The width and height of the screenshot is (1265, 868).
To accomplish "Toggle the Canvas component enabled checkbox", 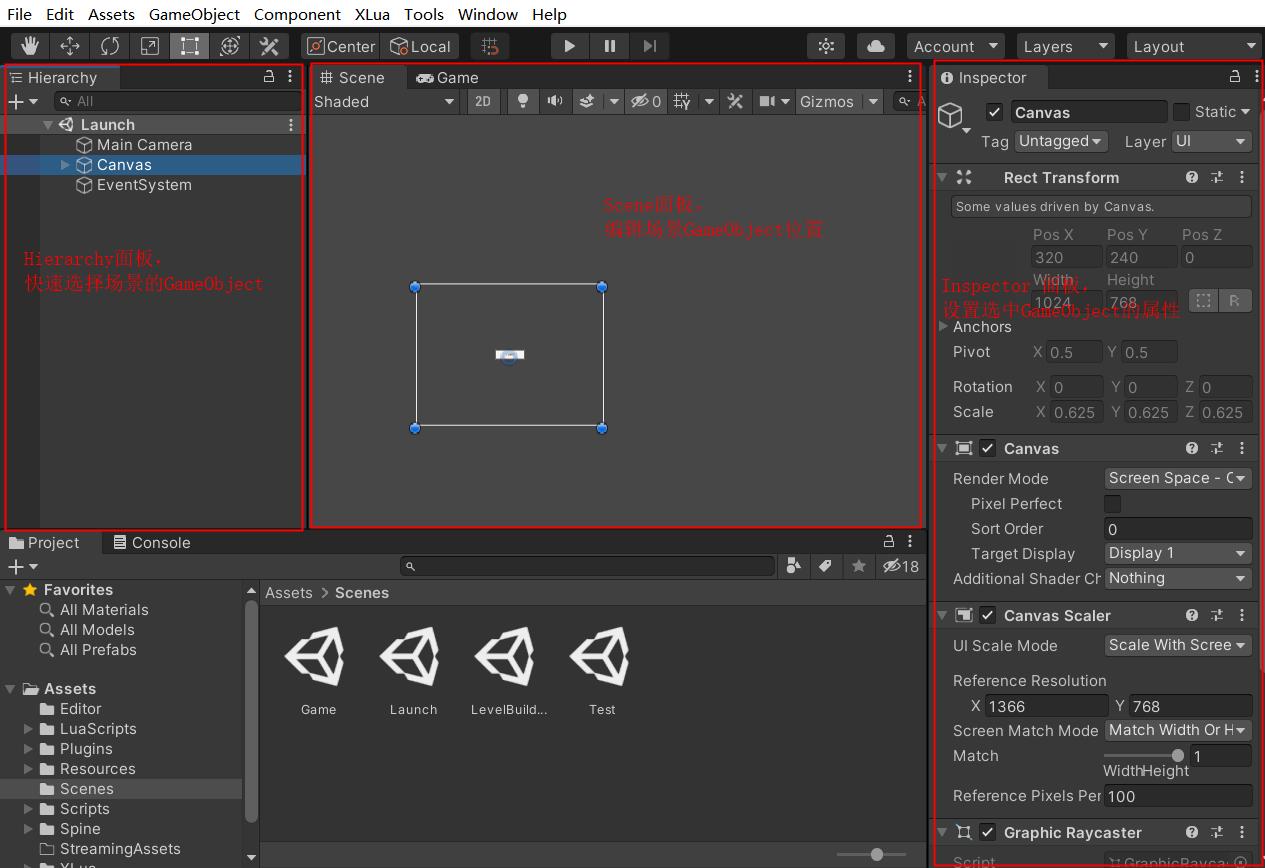I will pos(988,448).
